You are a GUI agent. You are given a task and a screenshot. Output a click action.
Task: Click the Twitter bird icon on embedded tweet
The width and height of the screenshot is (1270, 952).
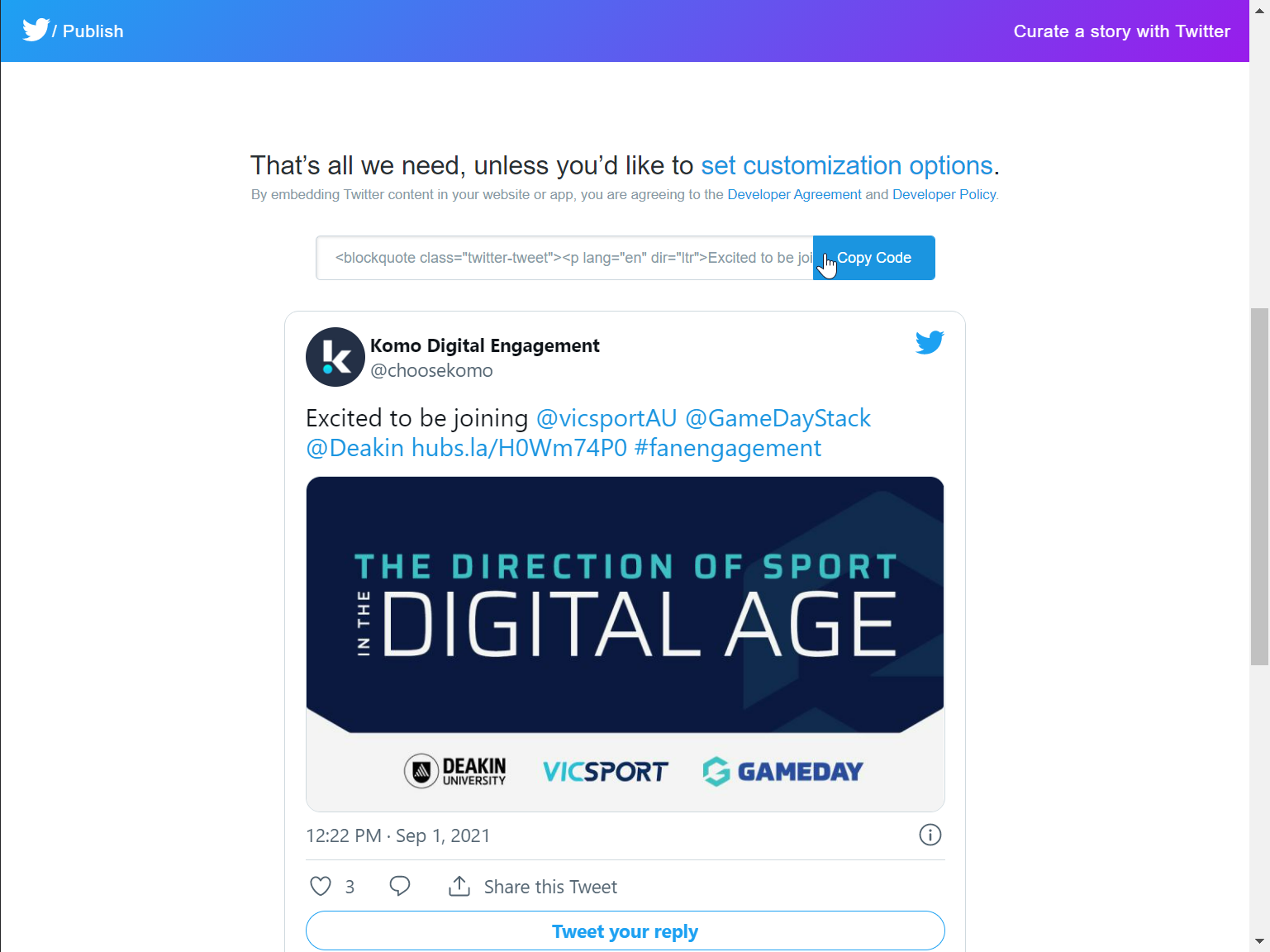click(930, 342)
